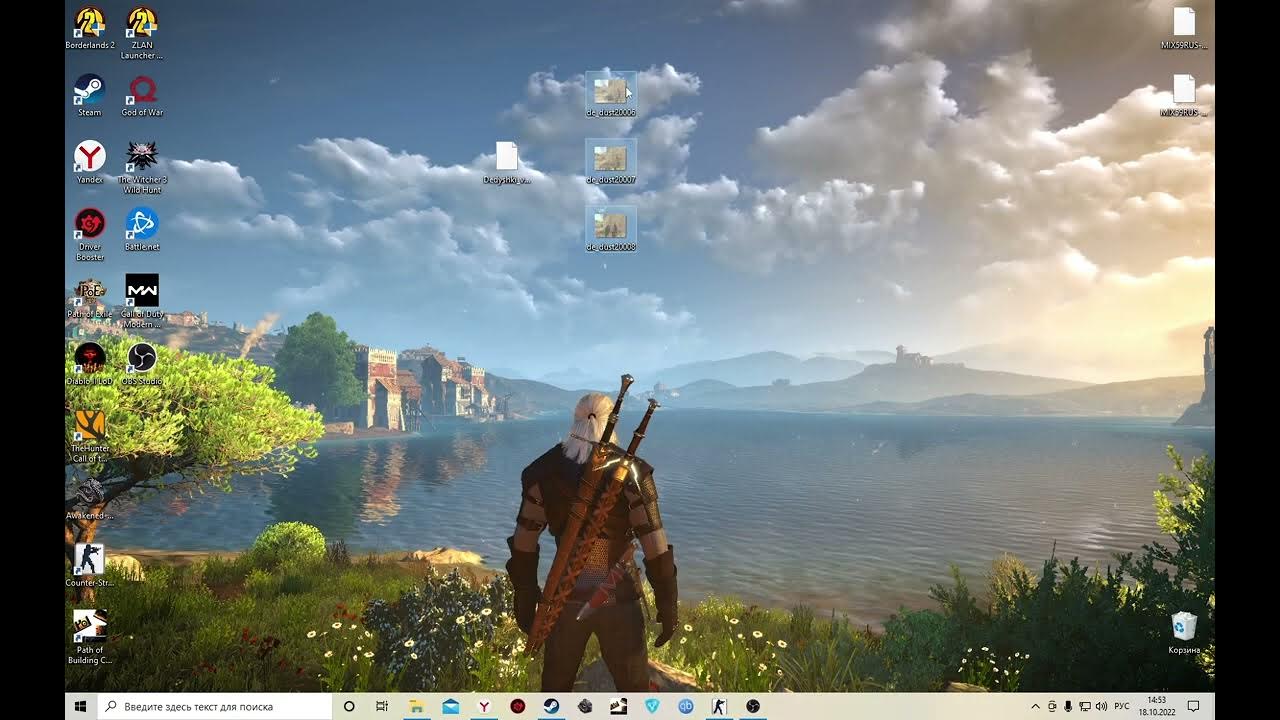Open qBittorrent from the taskbar

tap(686, 706)
